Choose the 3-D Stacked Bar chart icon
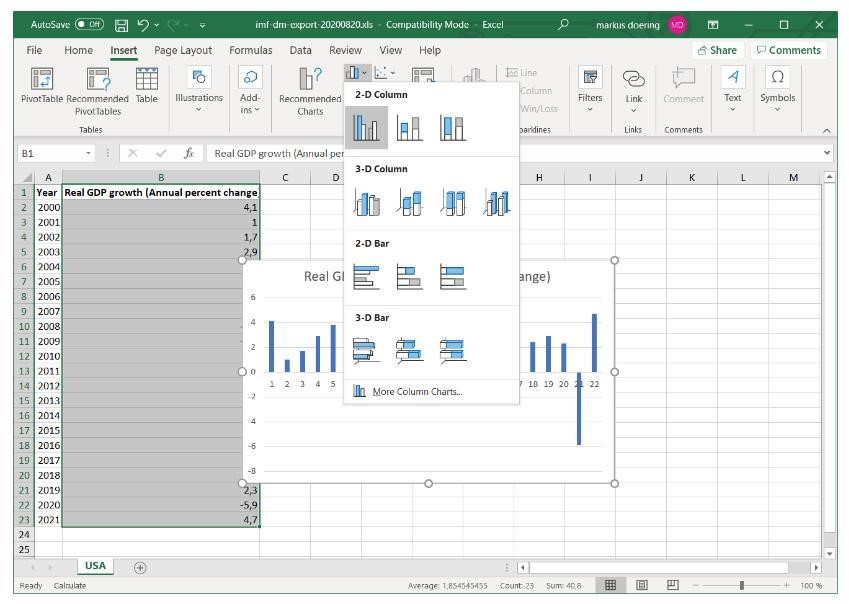 click(409, 350)
